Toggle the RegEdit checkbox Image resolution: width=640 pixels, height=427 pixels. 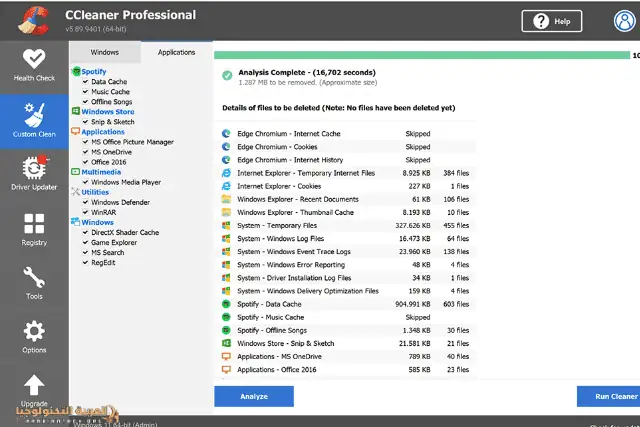pyautogui.click(x=85, y=262)
